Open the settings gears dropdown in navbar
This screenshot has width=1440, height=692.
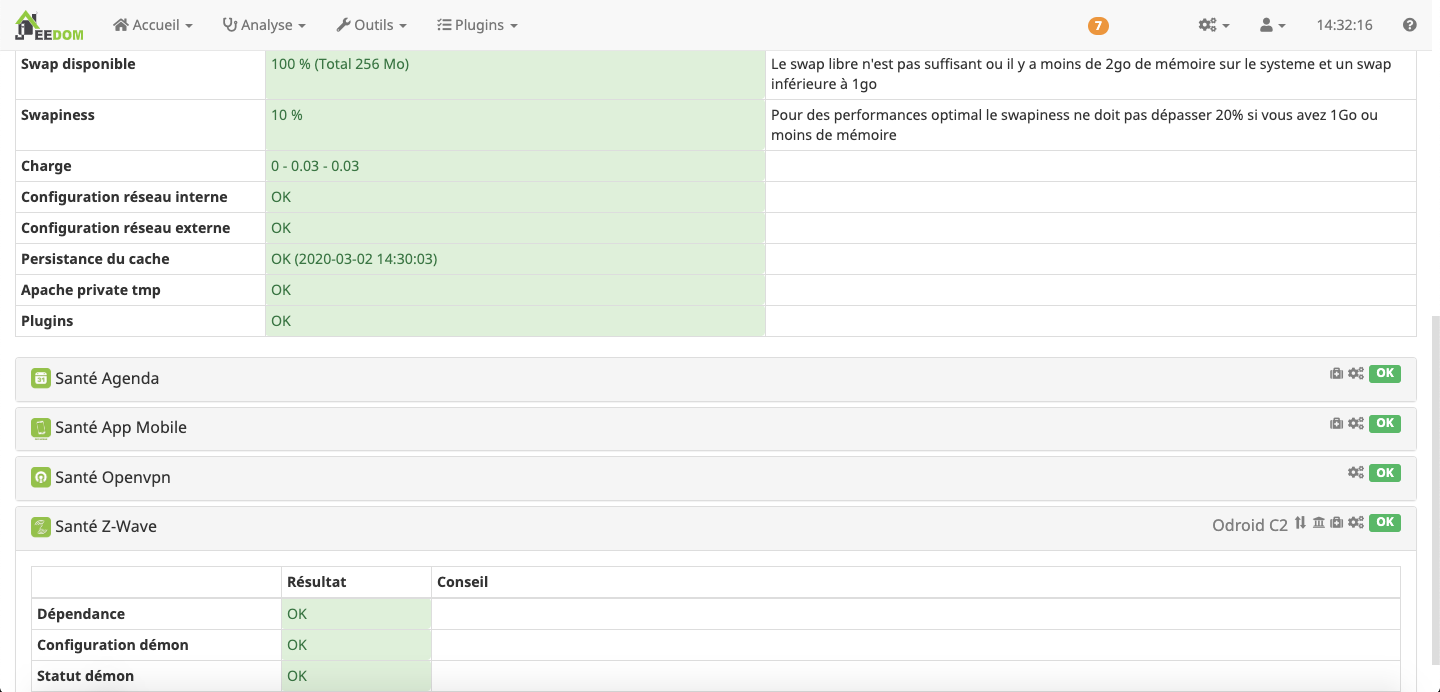[x=1214, y=25]
